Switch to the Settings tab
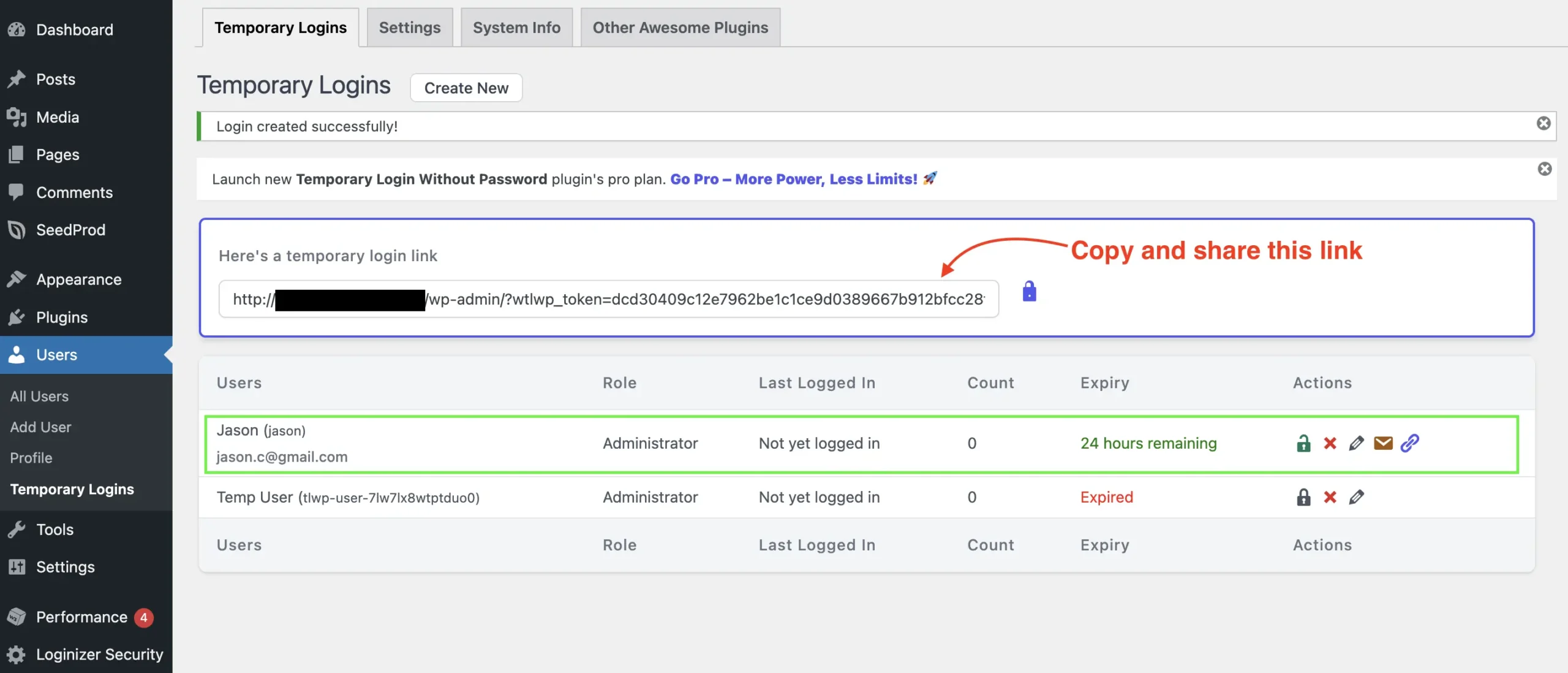 pyautogui.click(x=409, y=27)
